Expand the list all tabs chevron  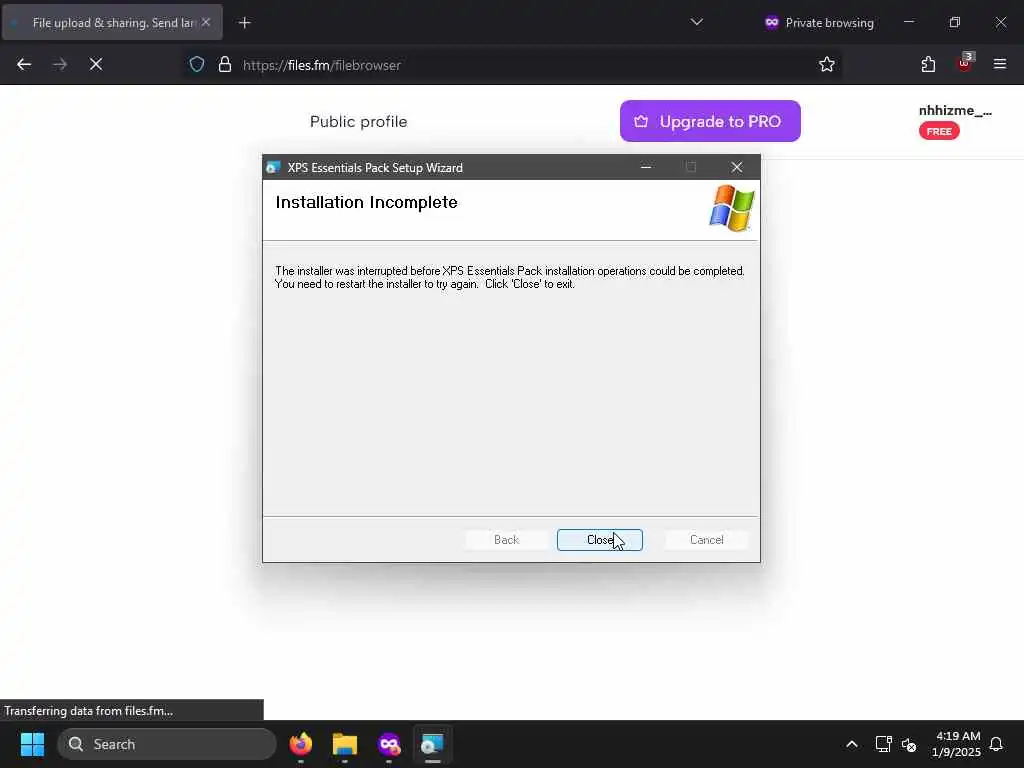pos(697,22)
